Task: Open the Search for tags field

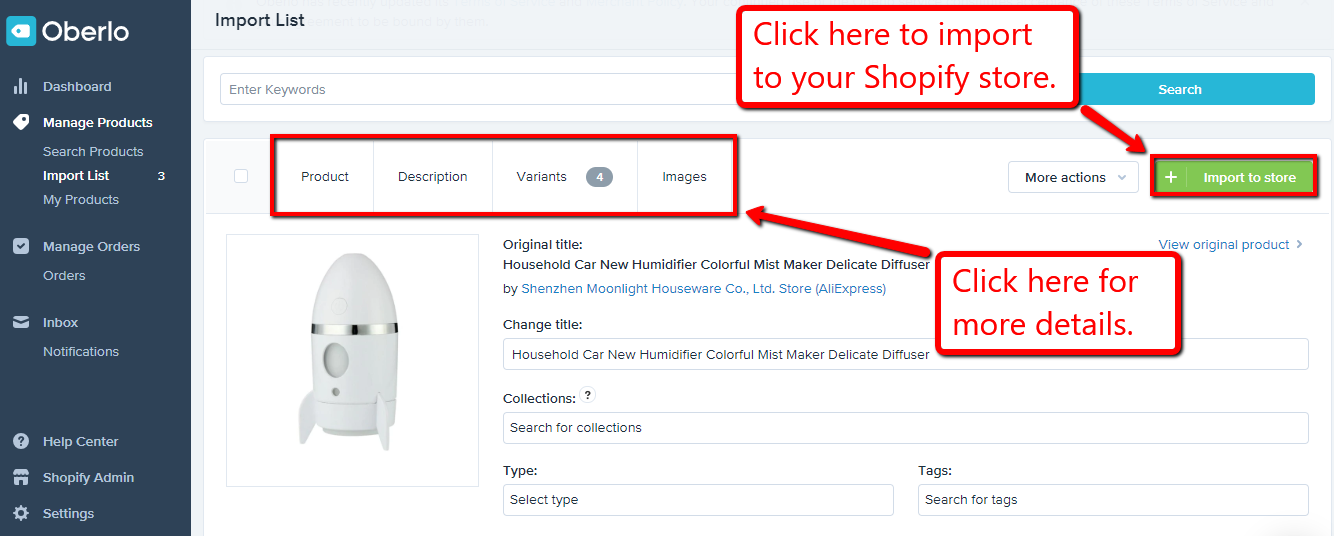Action: click(x=1113, y=499)
